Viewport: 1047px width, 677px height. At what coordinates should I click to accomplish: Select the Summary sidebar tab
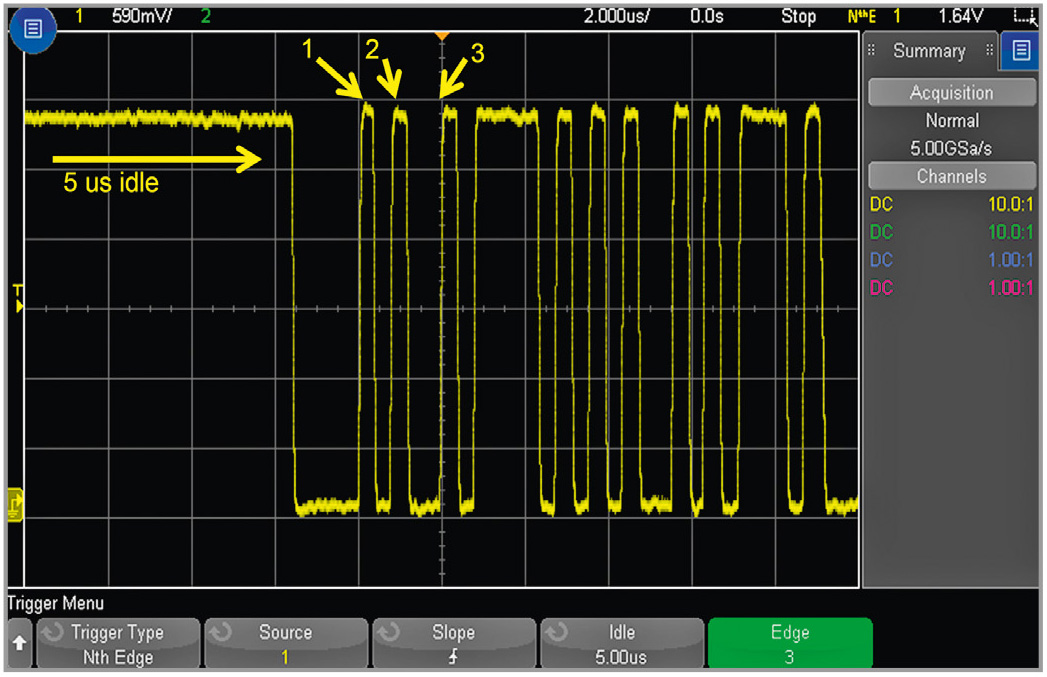(x=929, y=51)
